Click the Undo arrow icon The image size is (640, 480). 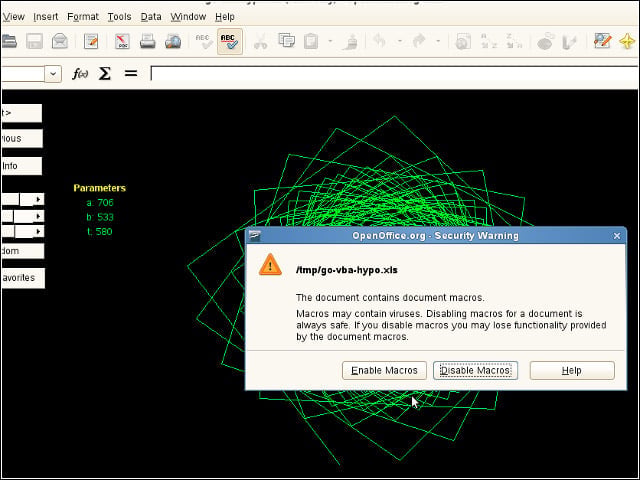pos(380,41)
